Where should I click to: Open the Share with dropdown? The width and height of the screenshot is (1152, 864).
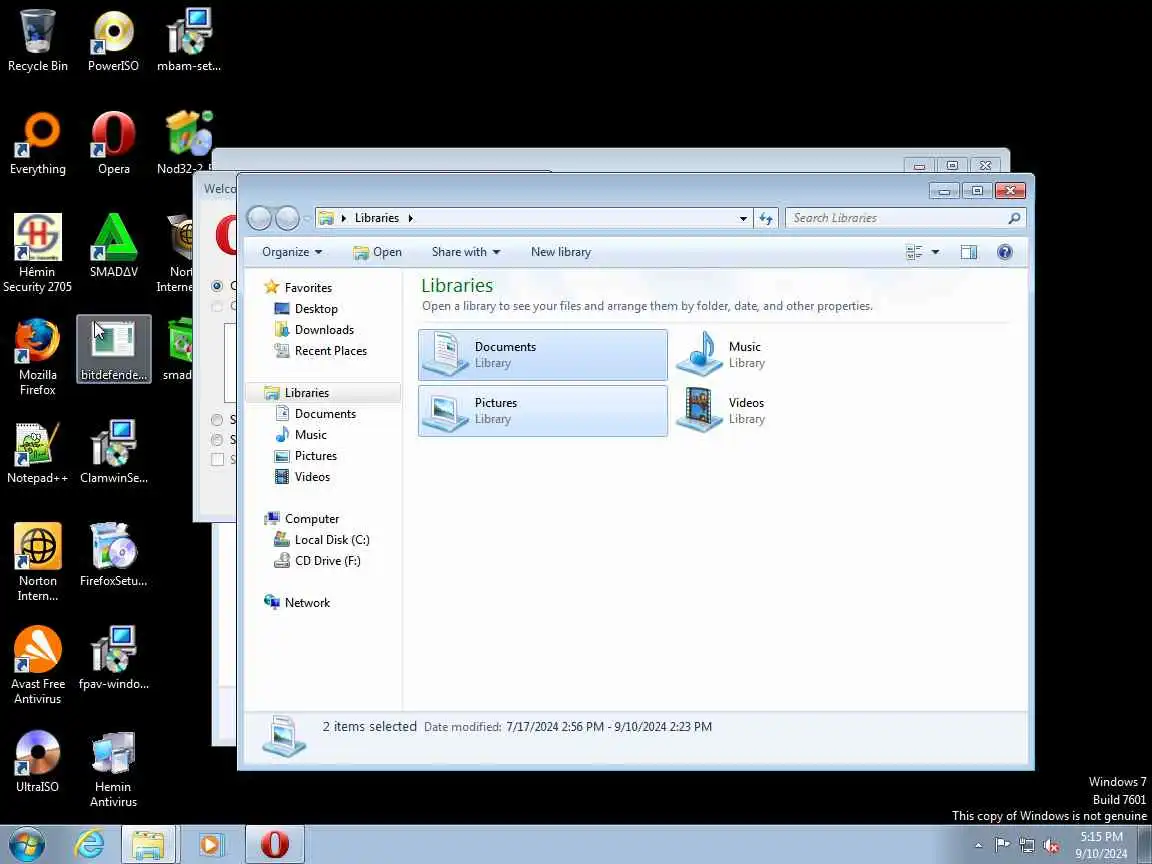tap(466, 252)
